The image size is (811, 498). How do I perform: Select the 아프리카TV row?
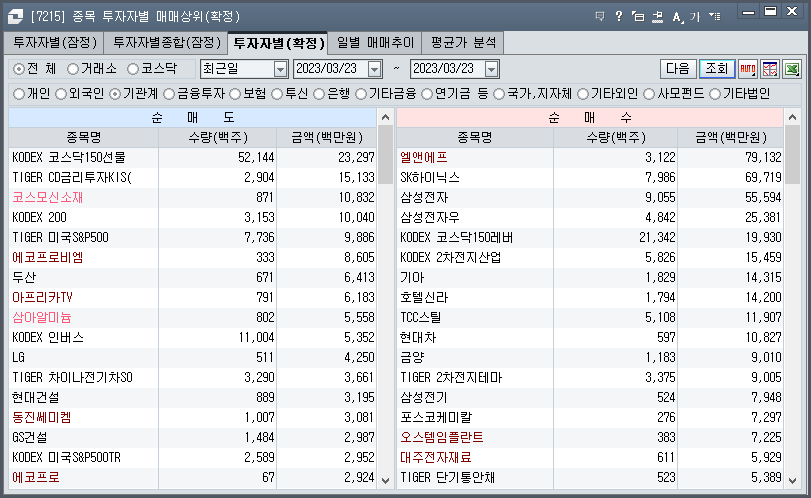tap(192, 297)
